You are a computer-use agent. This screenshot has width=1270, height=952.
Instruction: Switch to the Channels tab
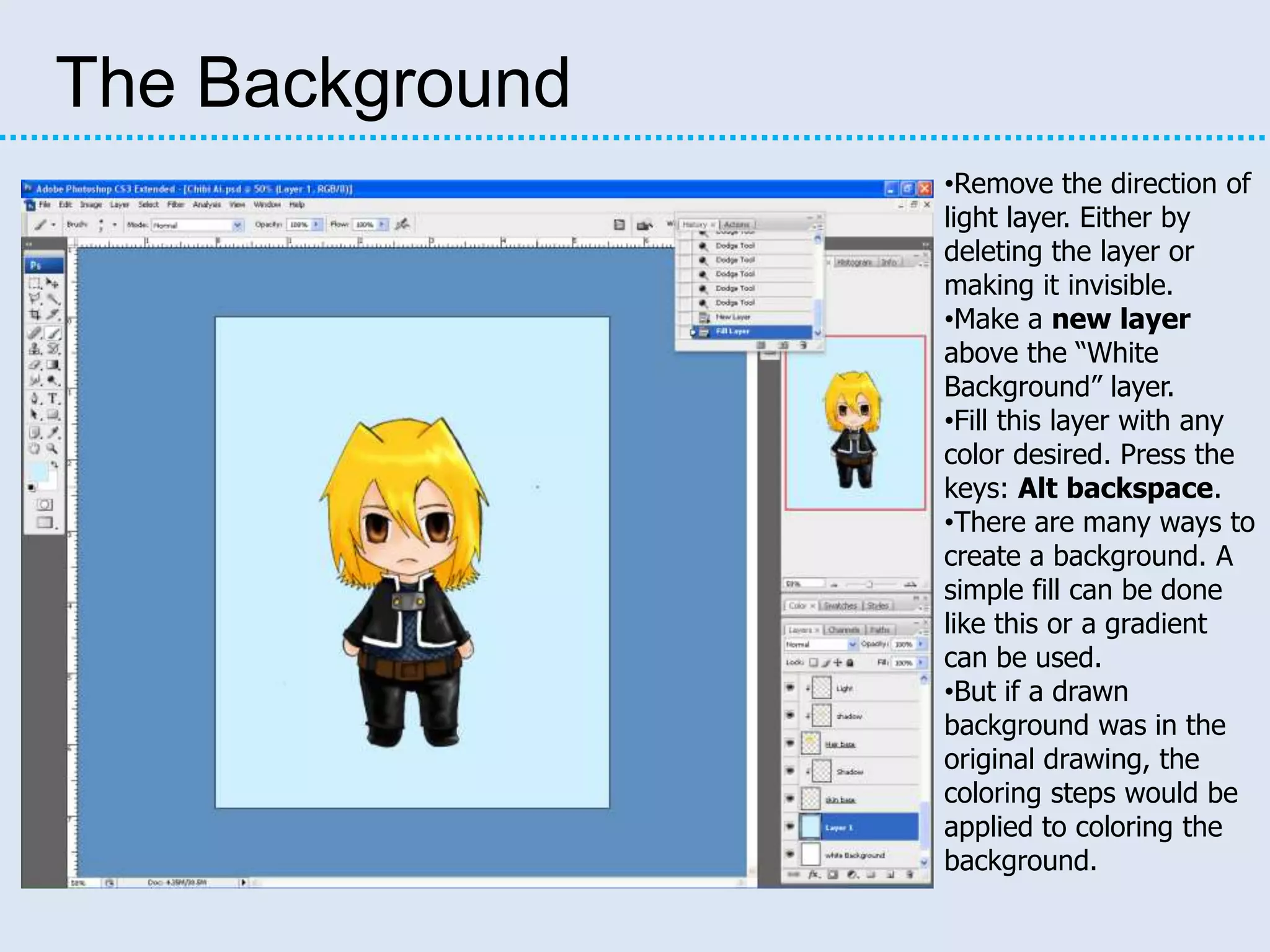click(x=843, y=630)
